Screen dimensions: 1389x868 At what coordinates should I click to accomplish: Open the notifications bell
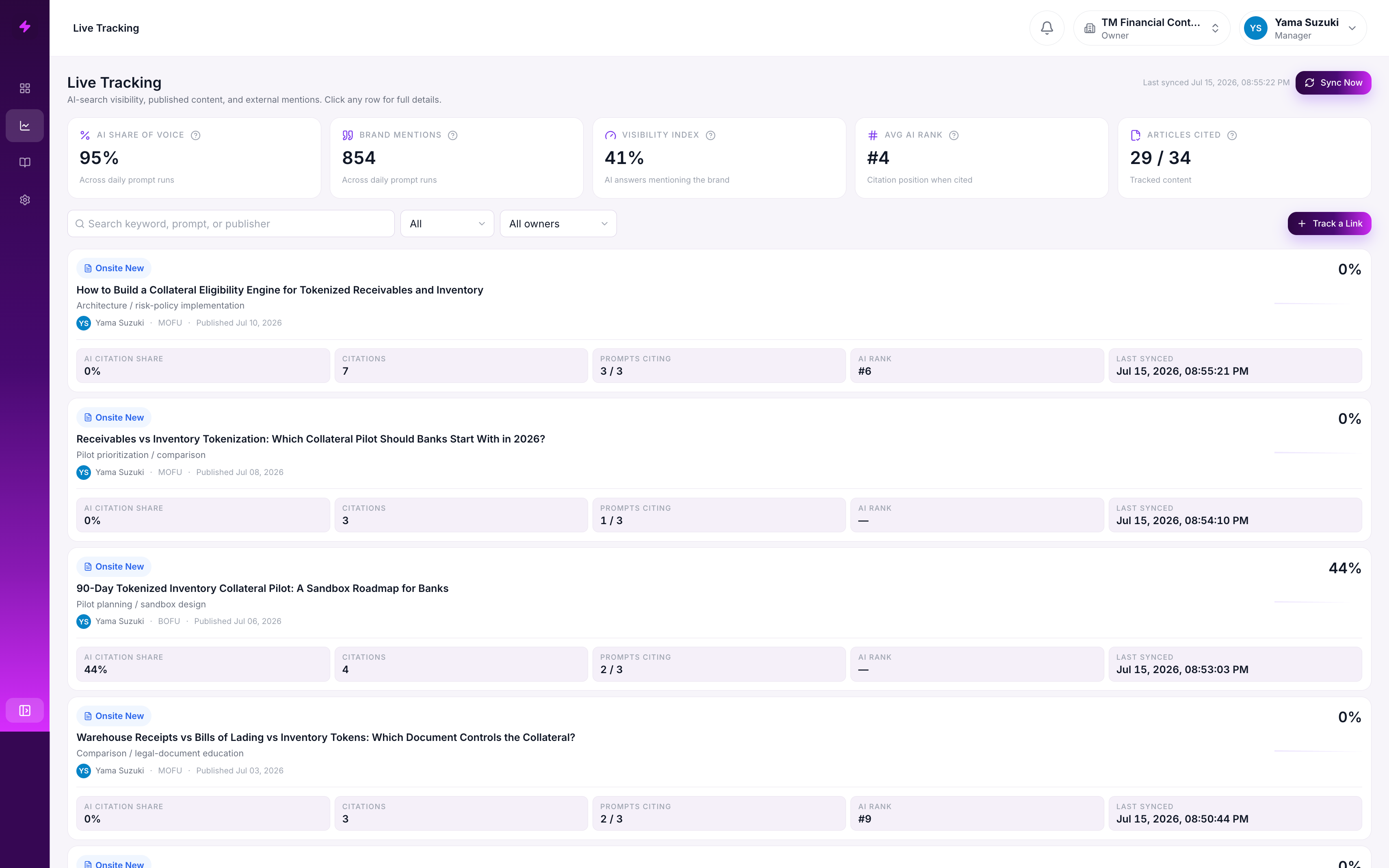click(x=1047, y=28)
